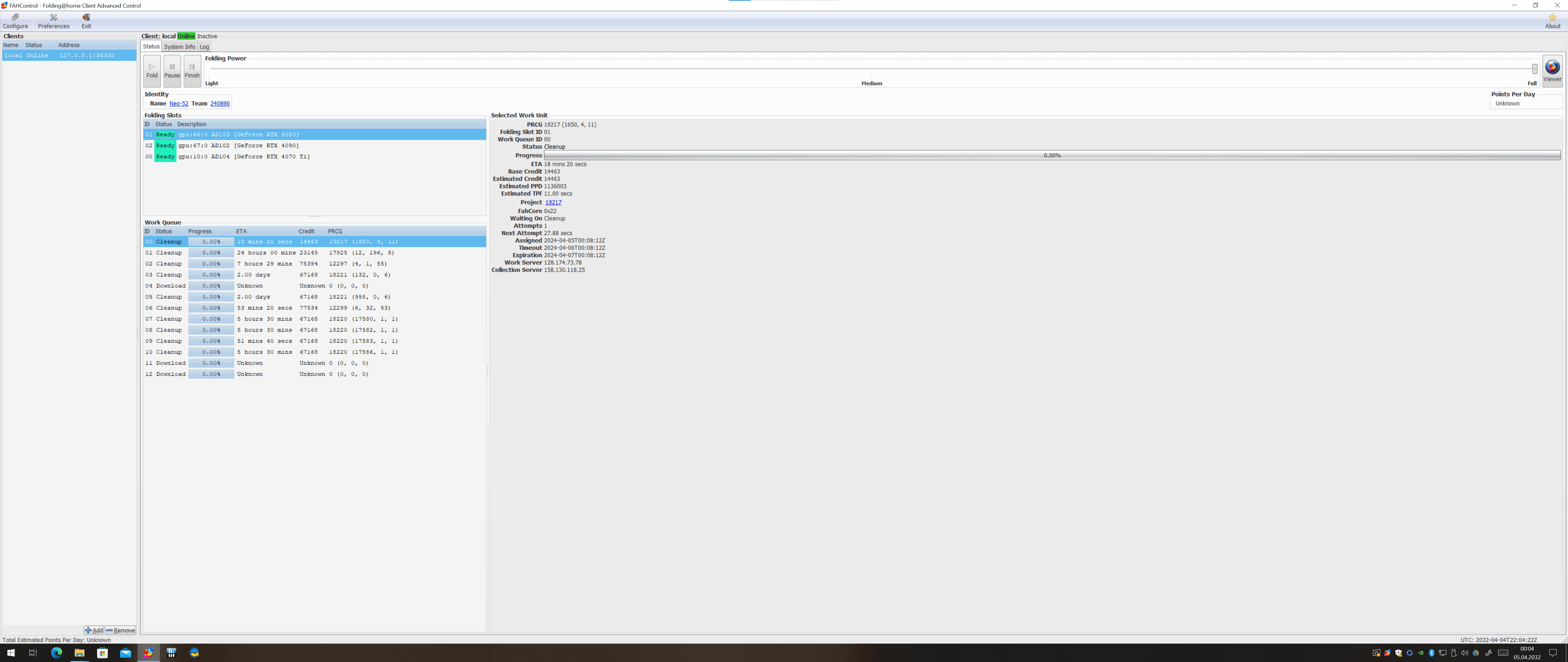Open the Configure dialog from toolbar
The height and width of the screenshot is (662, 1568).
(x=15, y=21)
